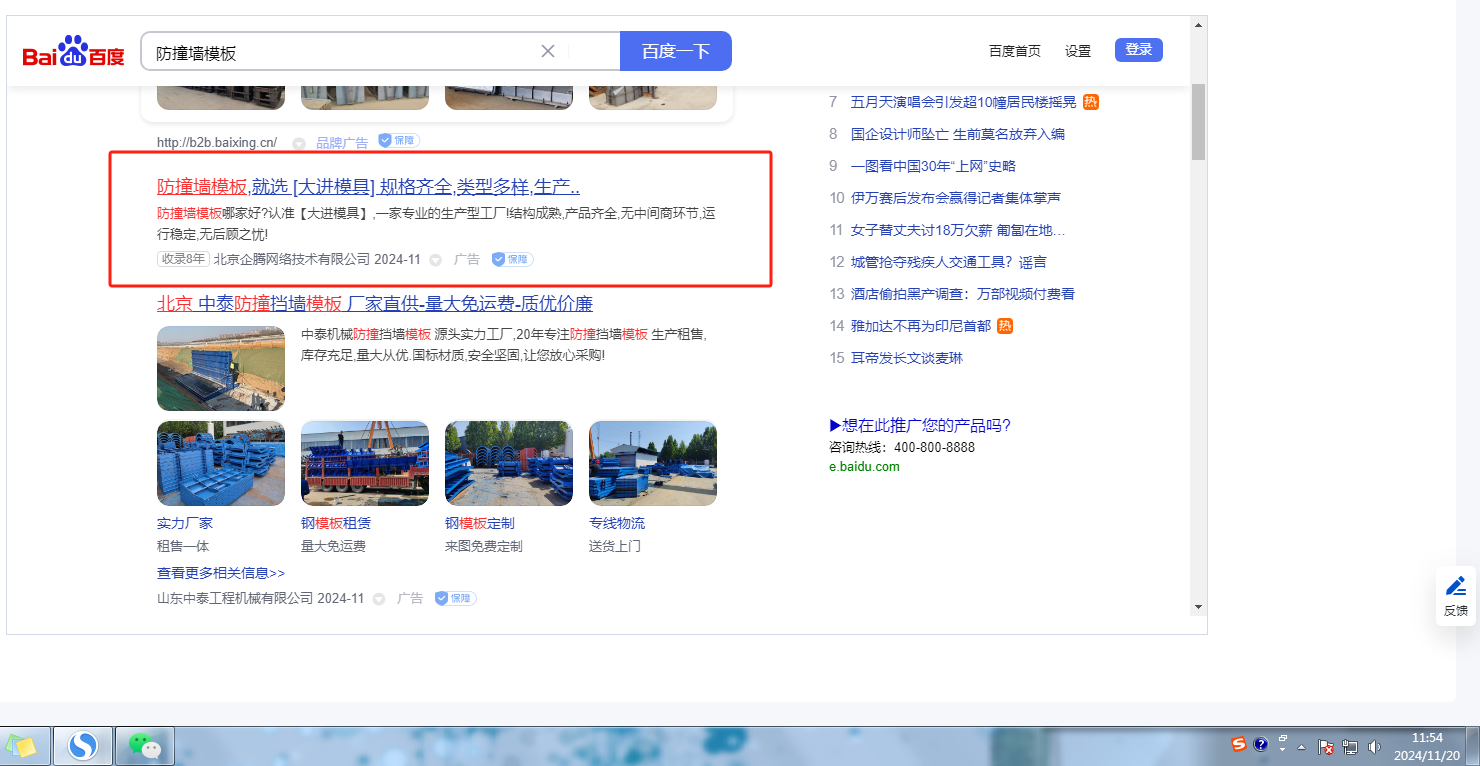Open hot search 城管抢夺残疾人交通工具？谣言

948,262
